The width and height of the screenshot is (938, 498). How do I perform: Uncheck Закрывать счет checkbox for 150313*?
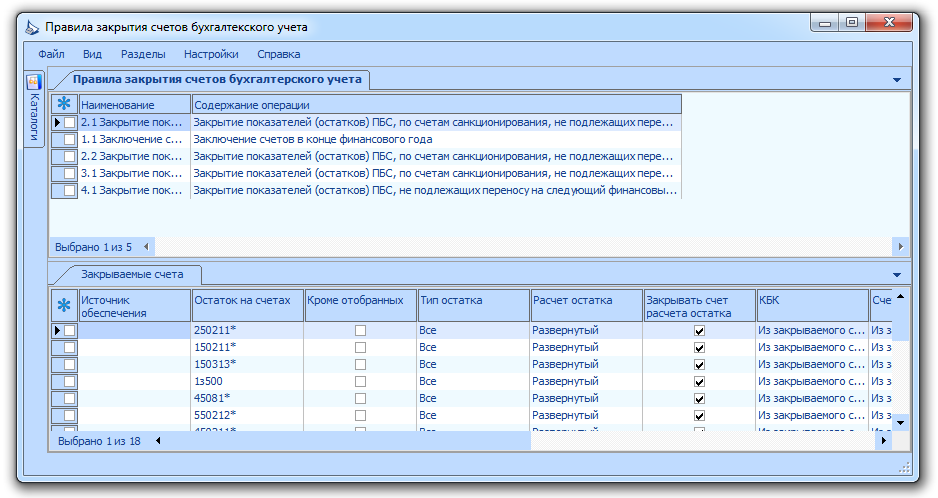point(699,365)
